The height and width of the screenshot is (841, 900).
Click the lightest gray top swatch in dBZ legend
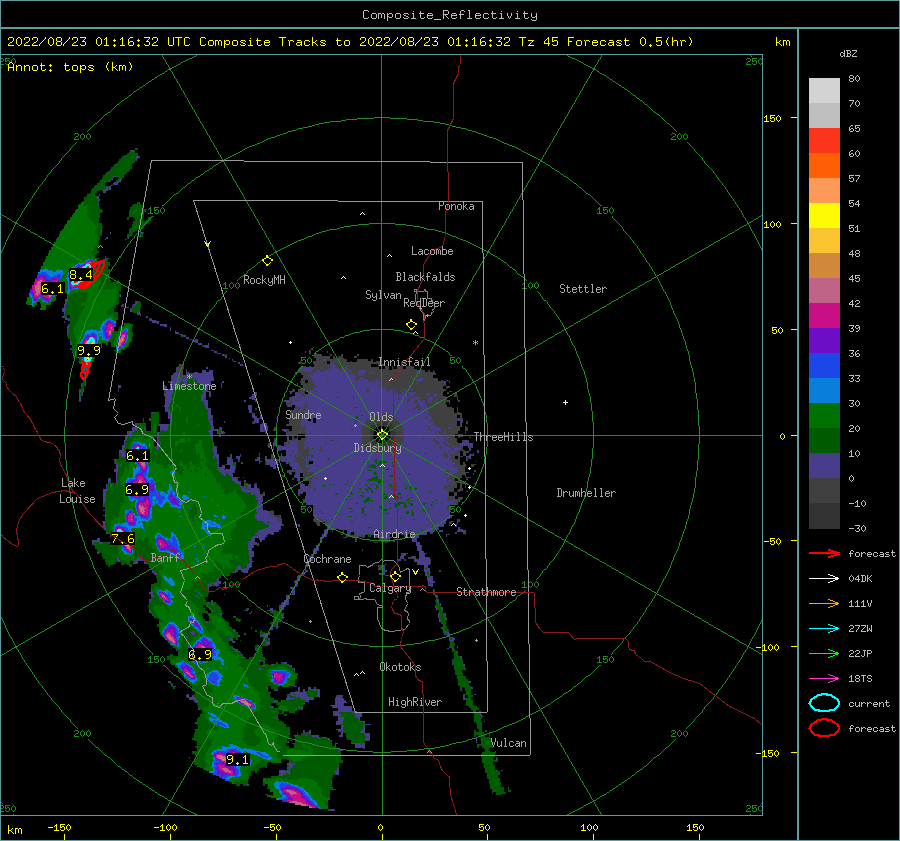pos(824,91)
